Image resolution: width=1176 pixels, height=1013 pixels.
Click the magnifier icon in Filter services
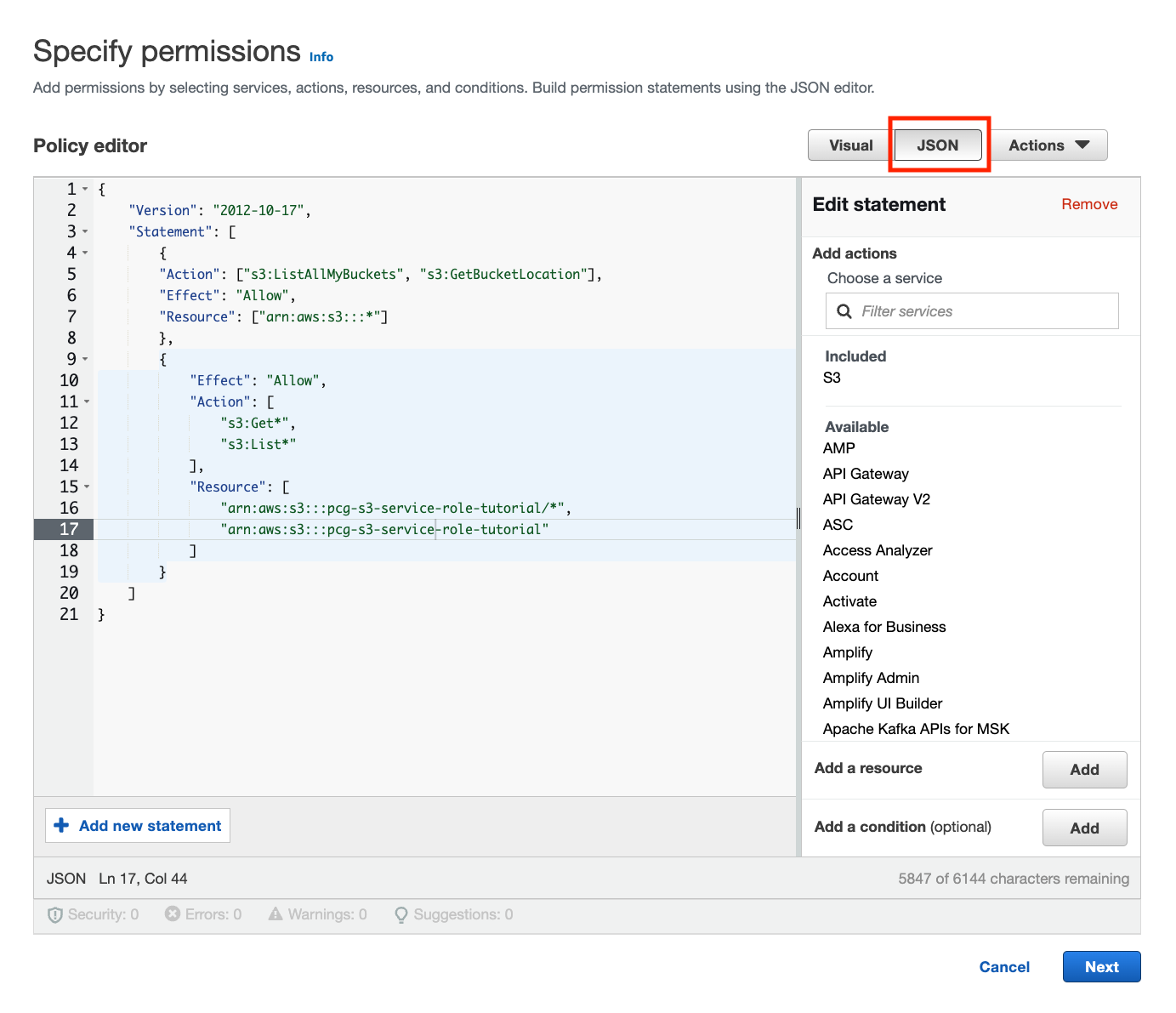tap(844, 311)
